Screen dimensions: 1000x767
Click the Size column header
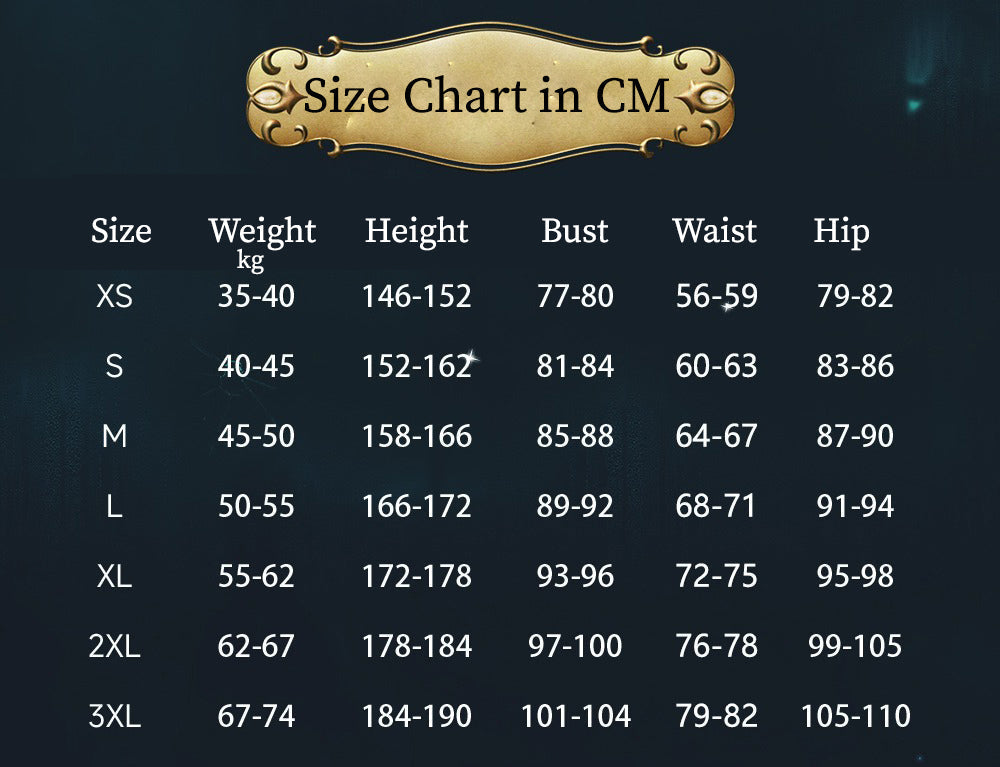pos(121,231)
